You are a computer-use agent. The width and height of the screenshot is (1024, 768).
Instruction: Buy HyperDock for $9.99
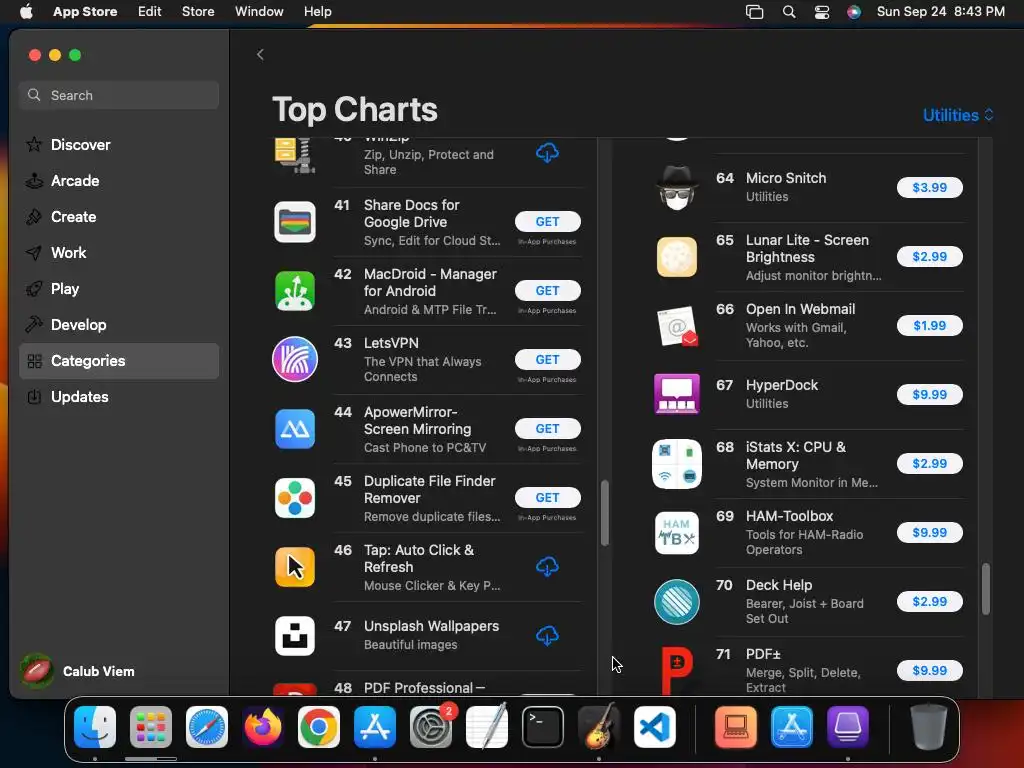(x=929, y=394)
